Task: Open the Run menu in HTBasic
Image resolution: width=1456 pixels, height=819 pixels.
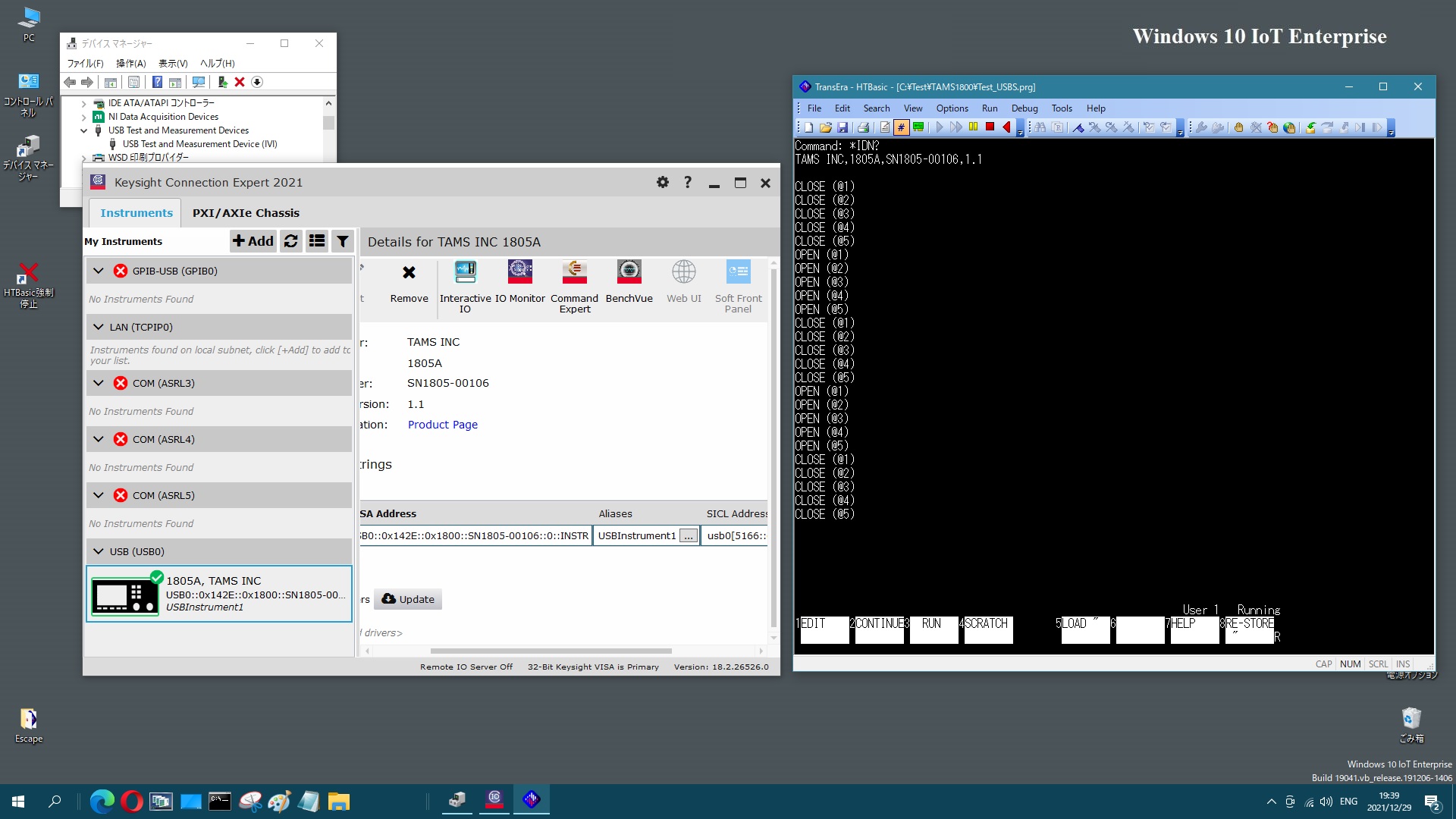Action: pyautogui.click(x=990, y=108)
